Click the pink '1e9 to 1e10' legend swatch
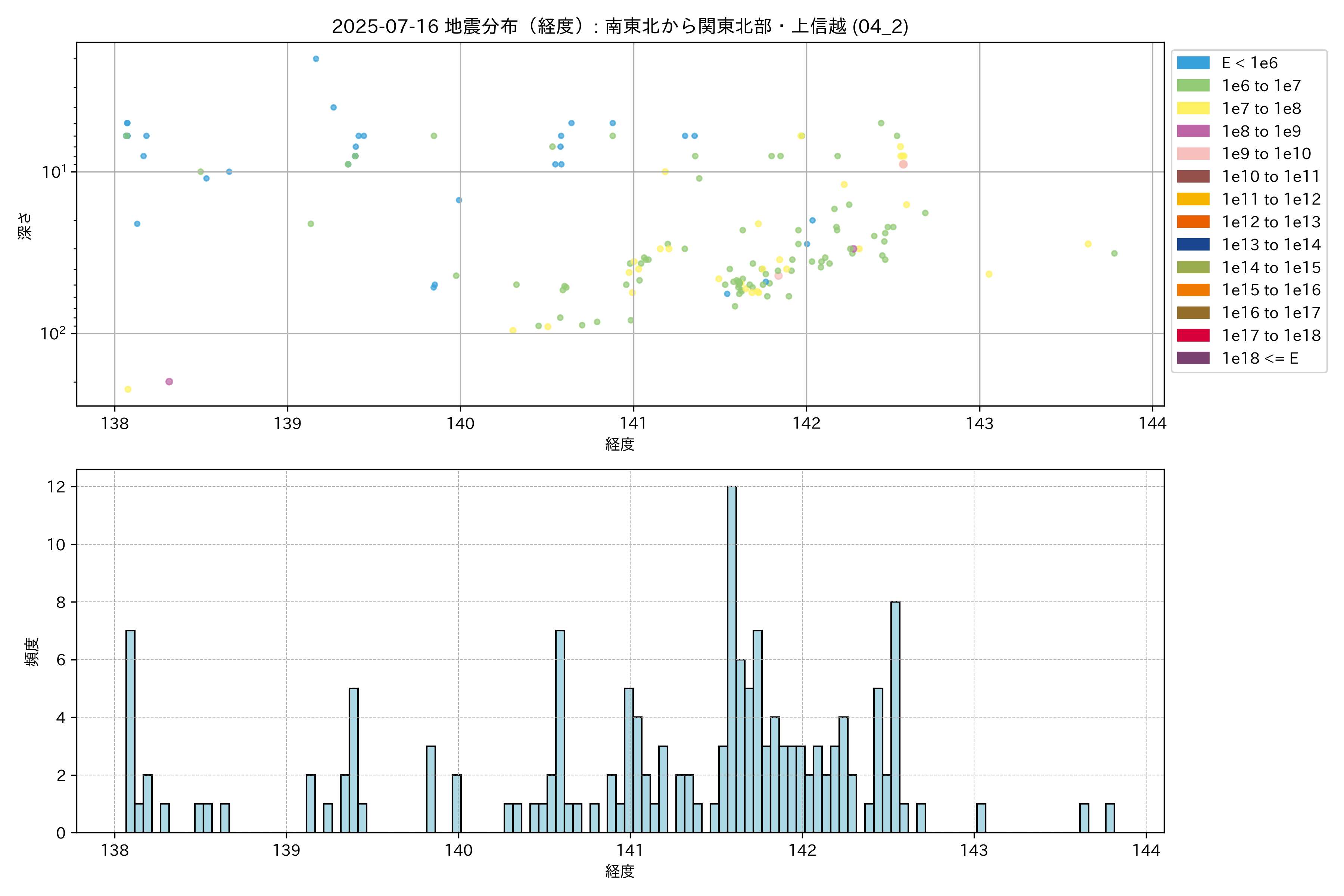This screenshot has height=896, width=1344. tap(1192, 154)
